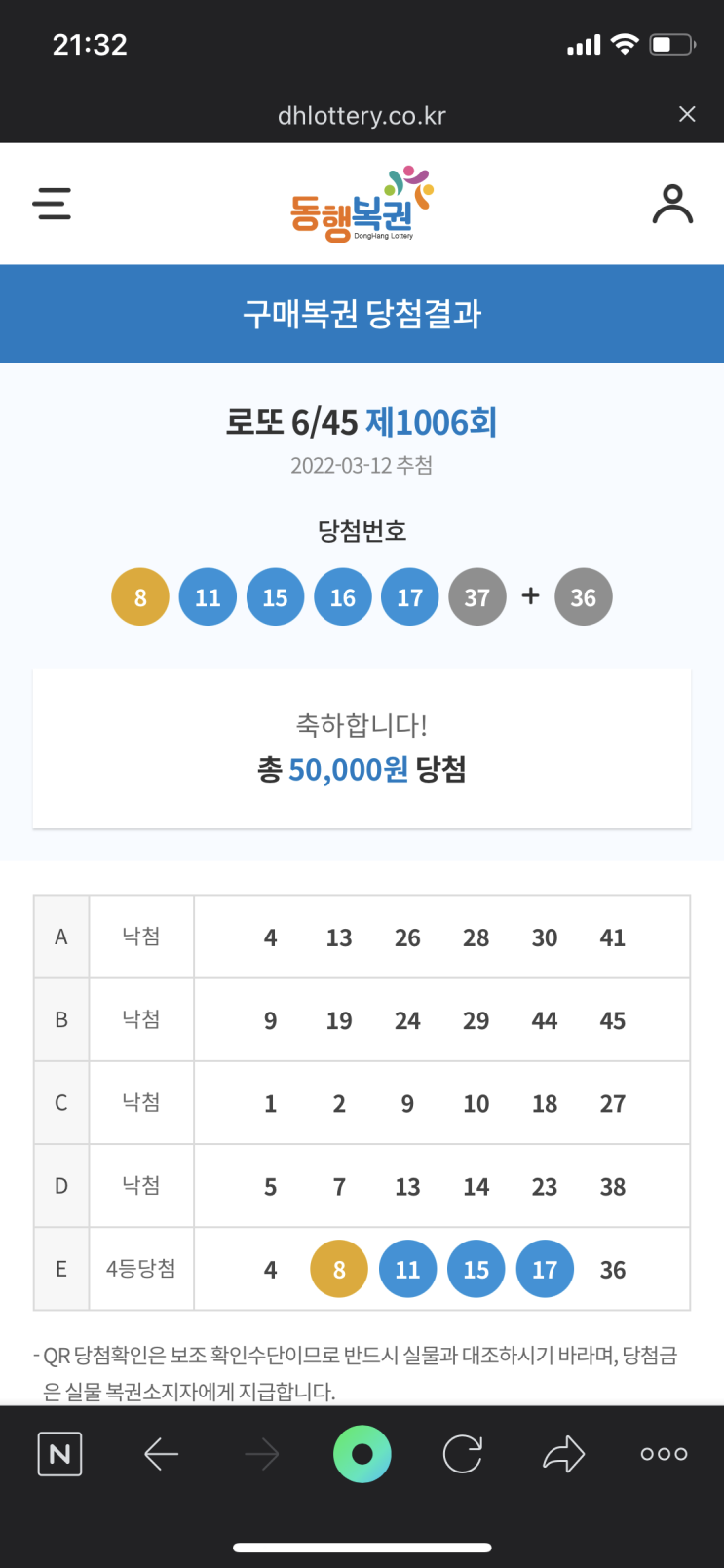This screenshot has height=1568, width=724.
Task: Click the DongHang Lottery logo
Action: [362, 205]
